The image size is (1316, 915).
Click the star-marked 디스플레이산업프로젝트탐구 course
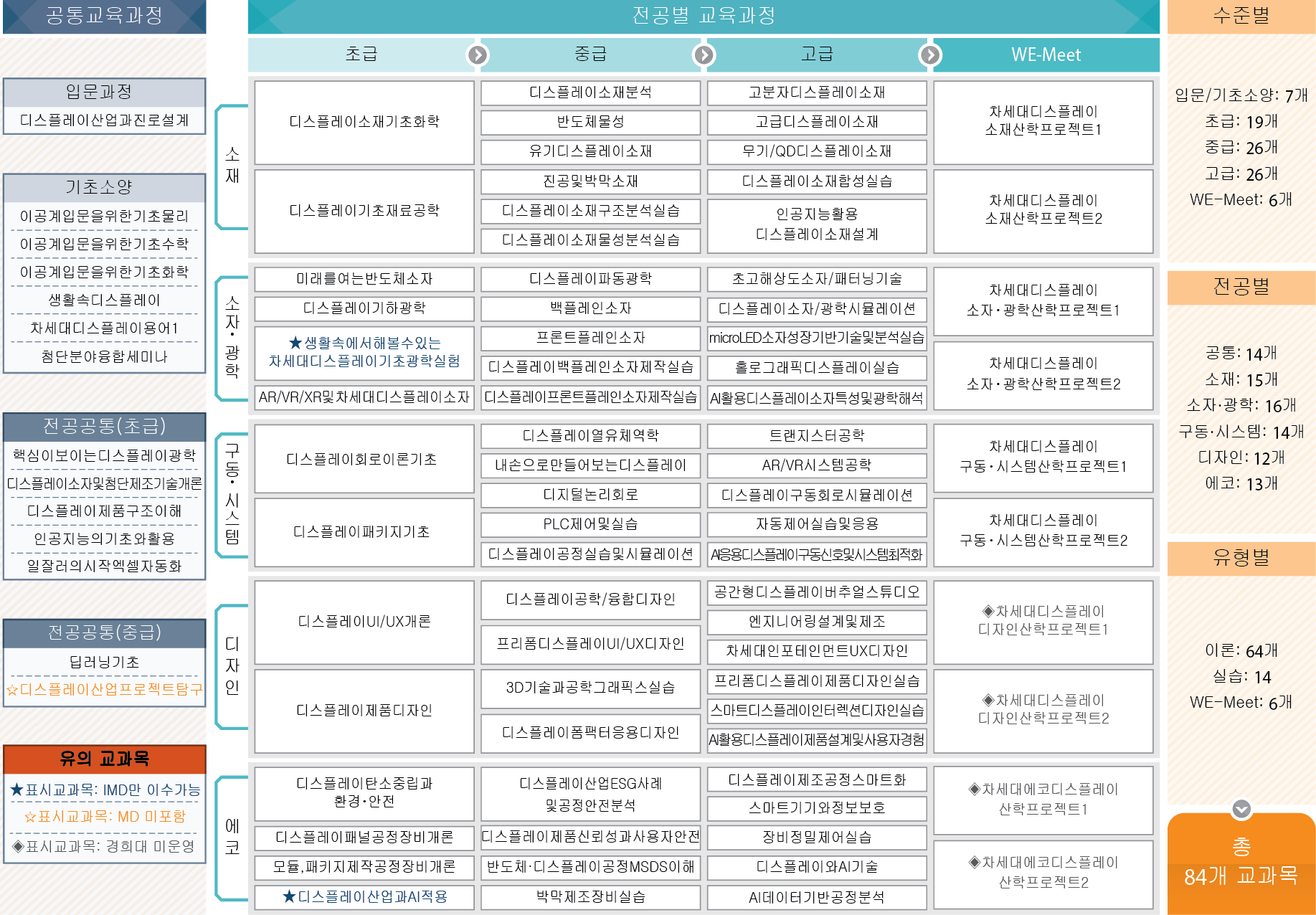tap(105, 689)
